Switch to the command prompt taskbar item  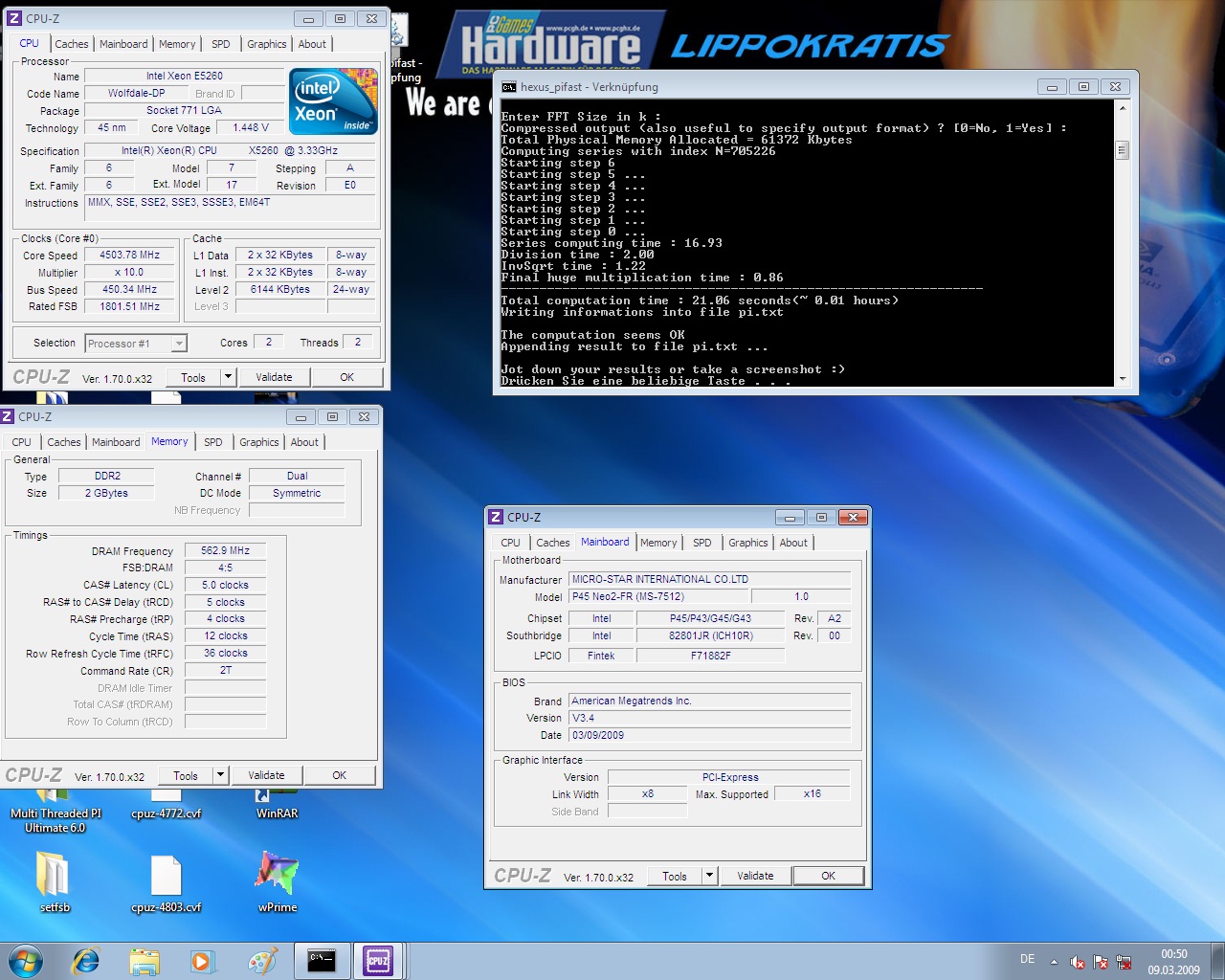point(322,961)
